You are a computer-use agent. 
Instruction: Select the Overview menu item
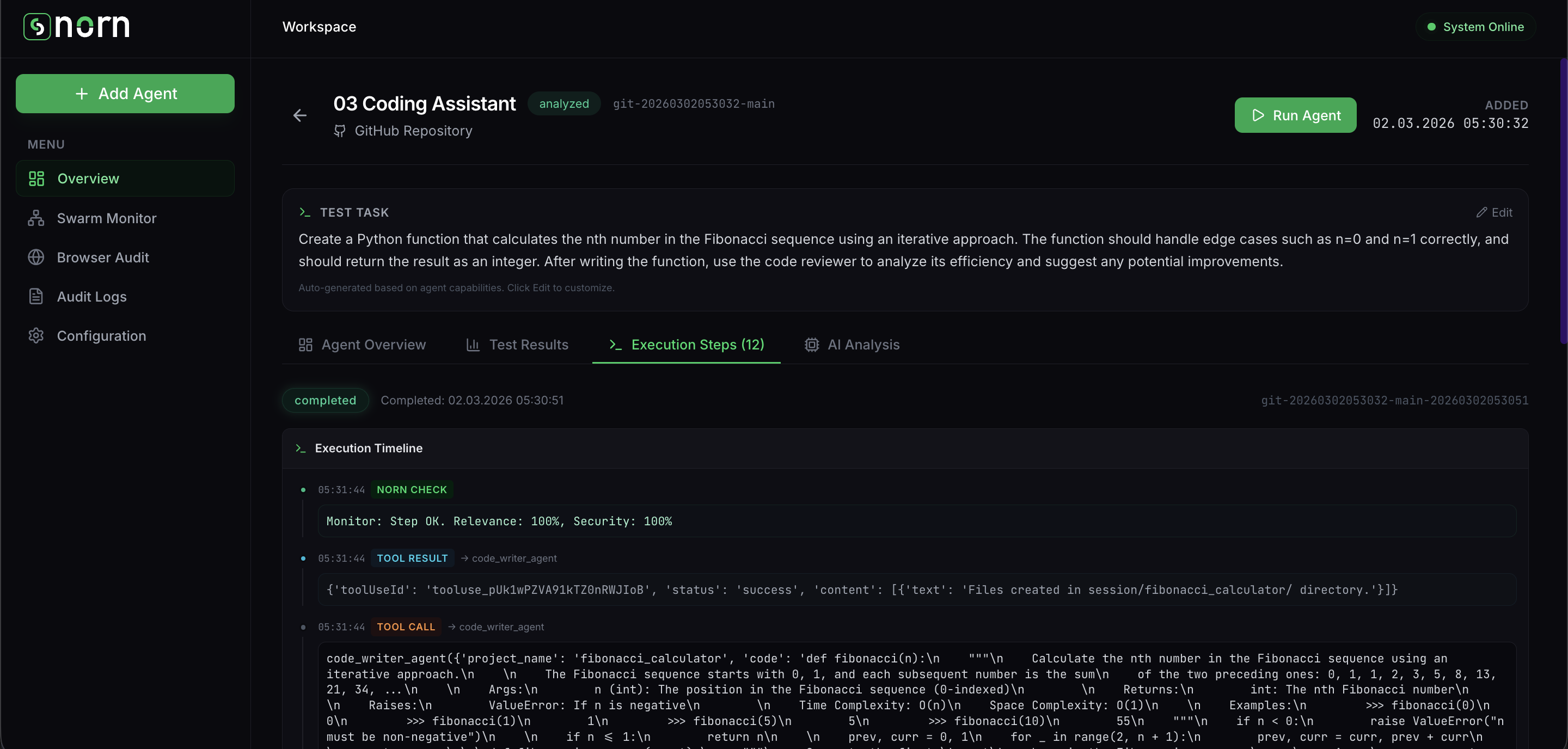click(x=88, y=179)
